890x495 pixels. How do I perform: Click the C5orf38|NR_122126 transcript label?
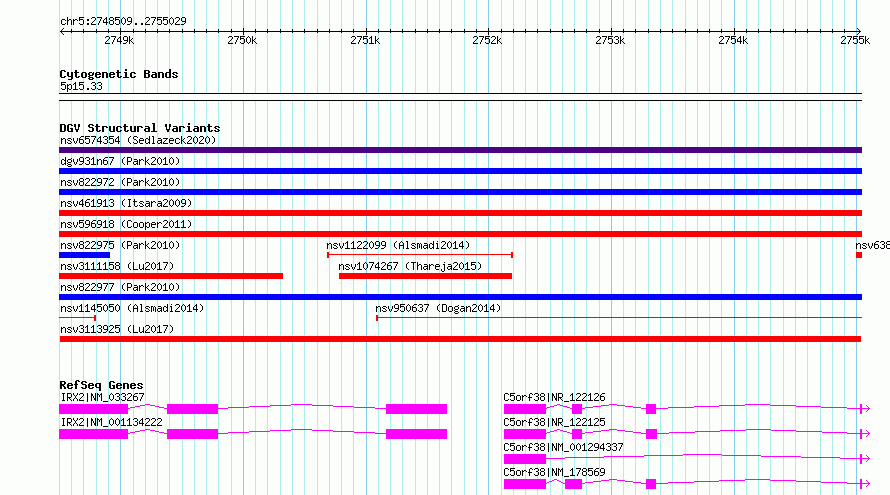coord(555,397)
